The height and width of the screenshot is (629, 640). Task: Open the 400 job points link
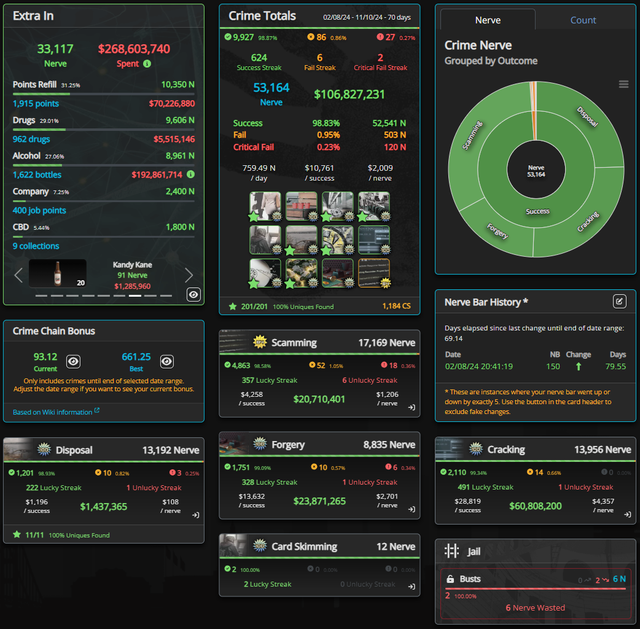(x=39, y=210)
